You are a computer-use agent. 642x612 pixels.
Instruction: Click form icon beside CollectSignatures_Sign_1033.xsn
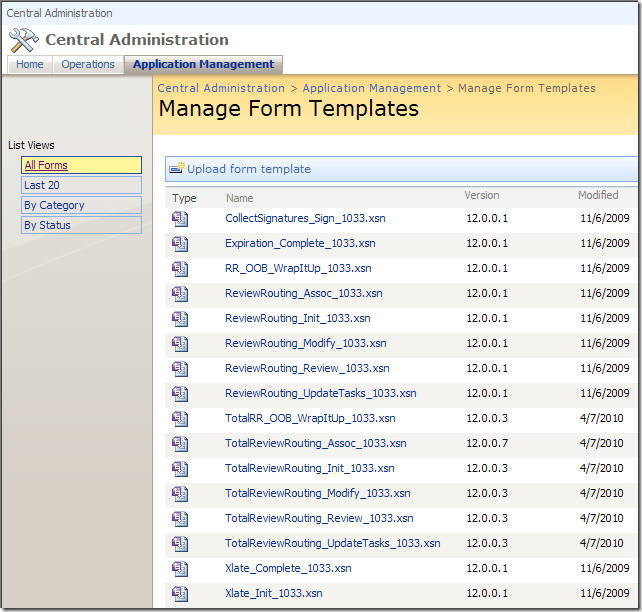(180, 218)
